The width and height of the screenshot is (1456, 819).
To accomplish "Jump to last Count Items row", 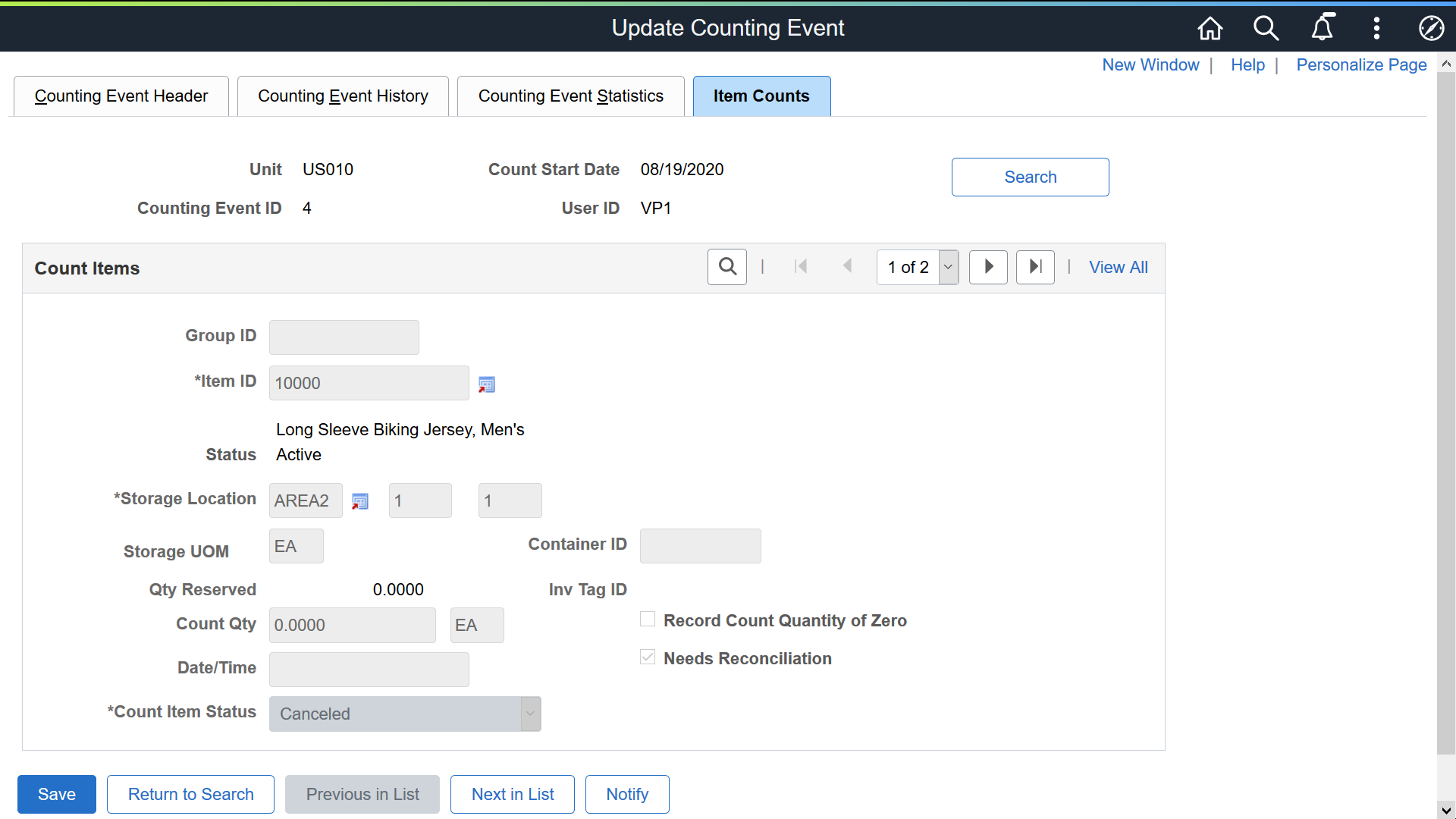I will coord(1035,267).
